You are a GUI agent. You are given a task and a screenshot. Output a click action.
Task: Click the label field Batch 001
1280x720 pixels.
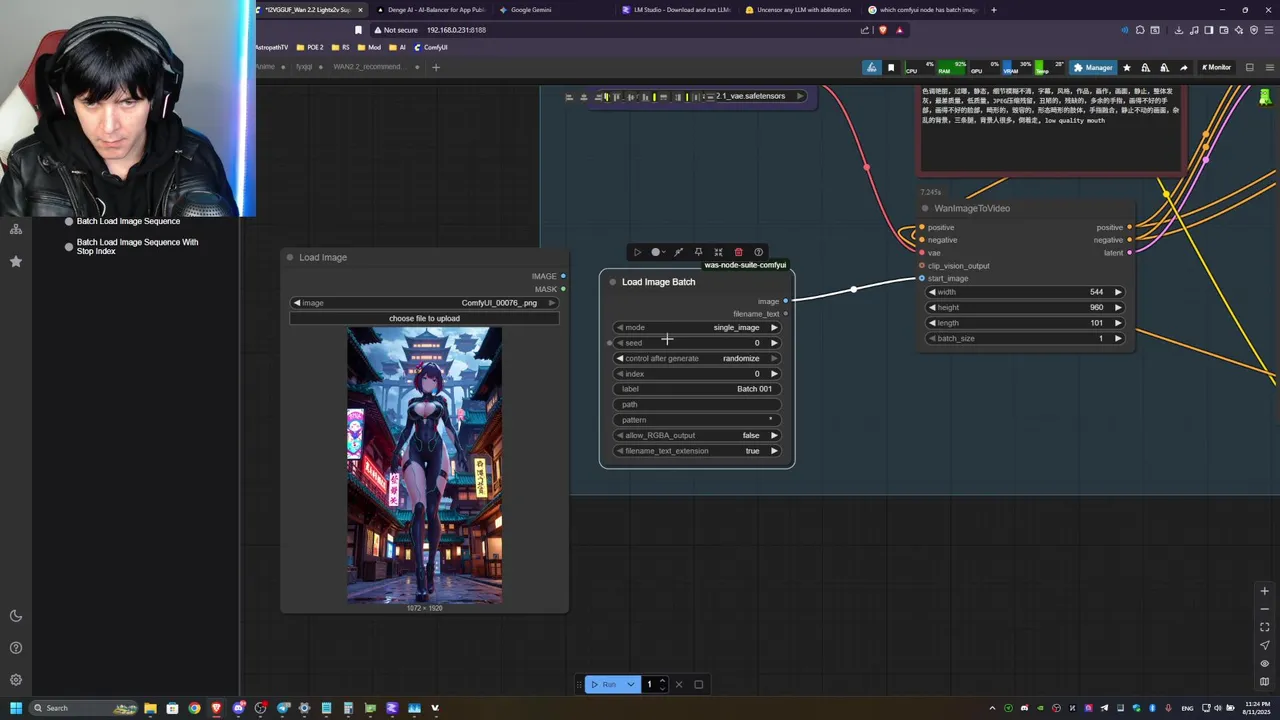pos(697,389)
